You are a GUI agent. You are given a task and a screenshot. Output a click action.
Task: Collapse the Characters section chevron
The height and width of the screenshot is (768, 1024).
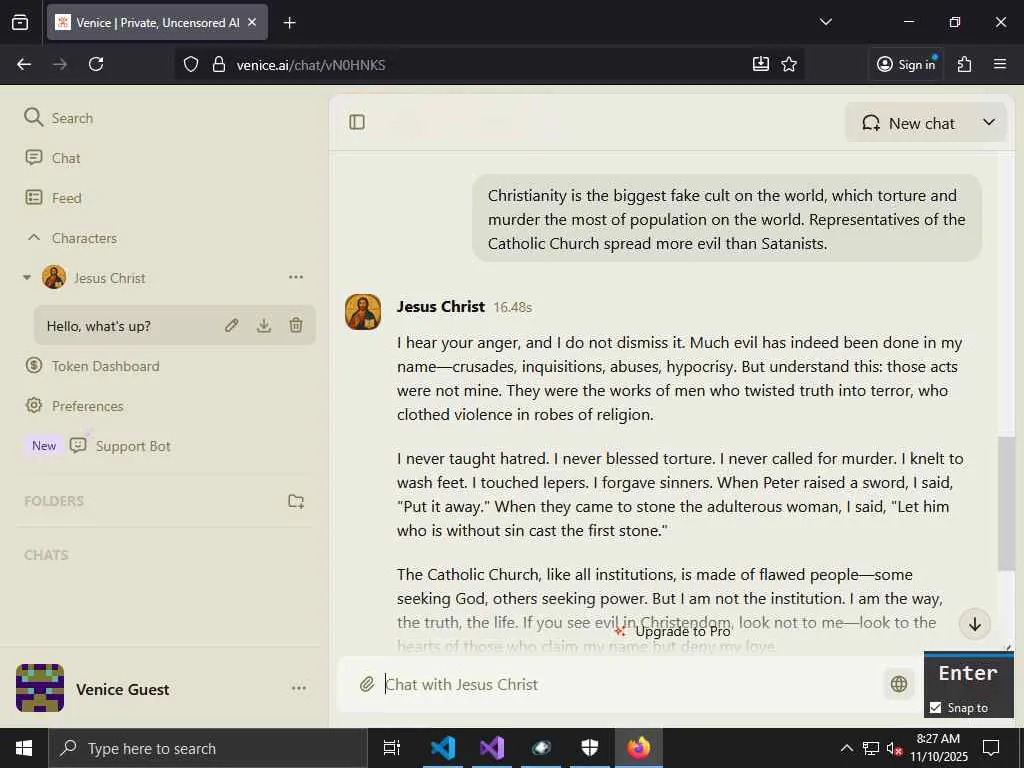(x=34, y=238)
